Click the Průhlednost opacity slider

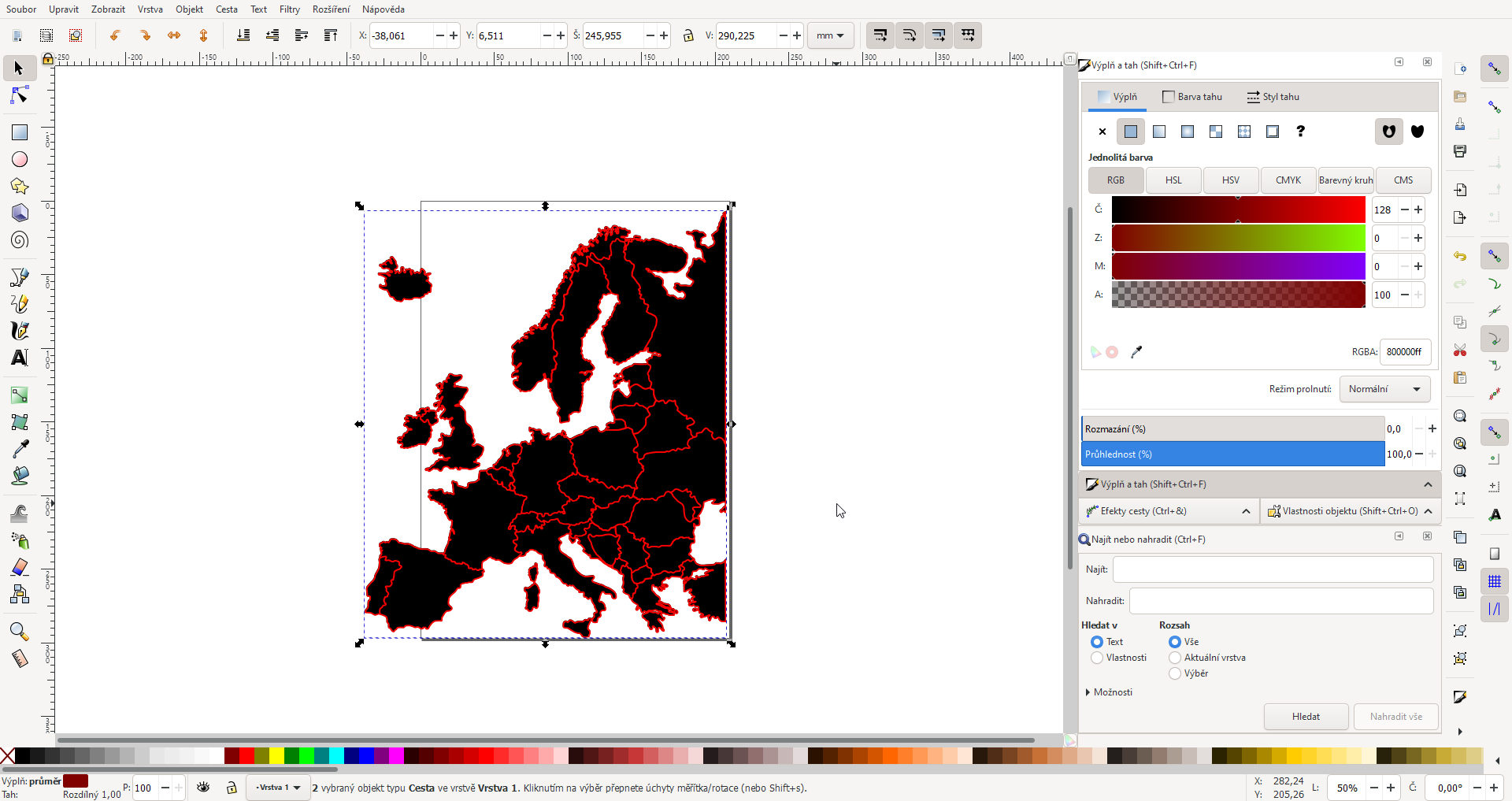pyautogui.click(x=1232, y=454)
